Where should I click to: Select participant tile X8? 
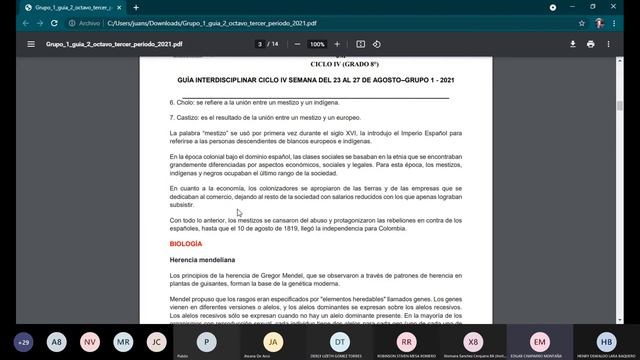point(473,342)
